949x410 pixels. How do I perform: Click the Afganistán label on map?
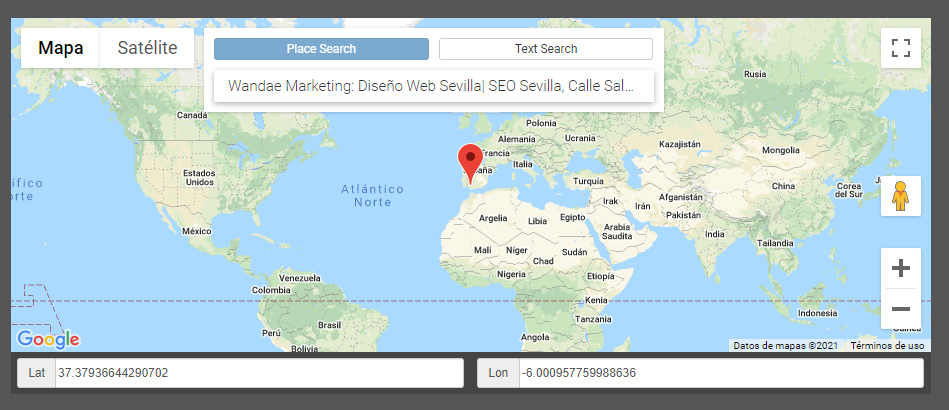pos(680,197)
